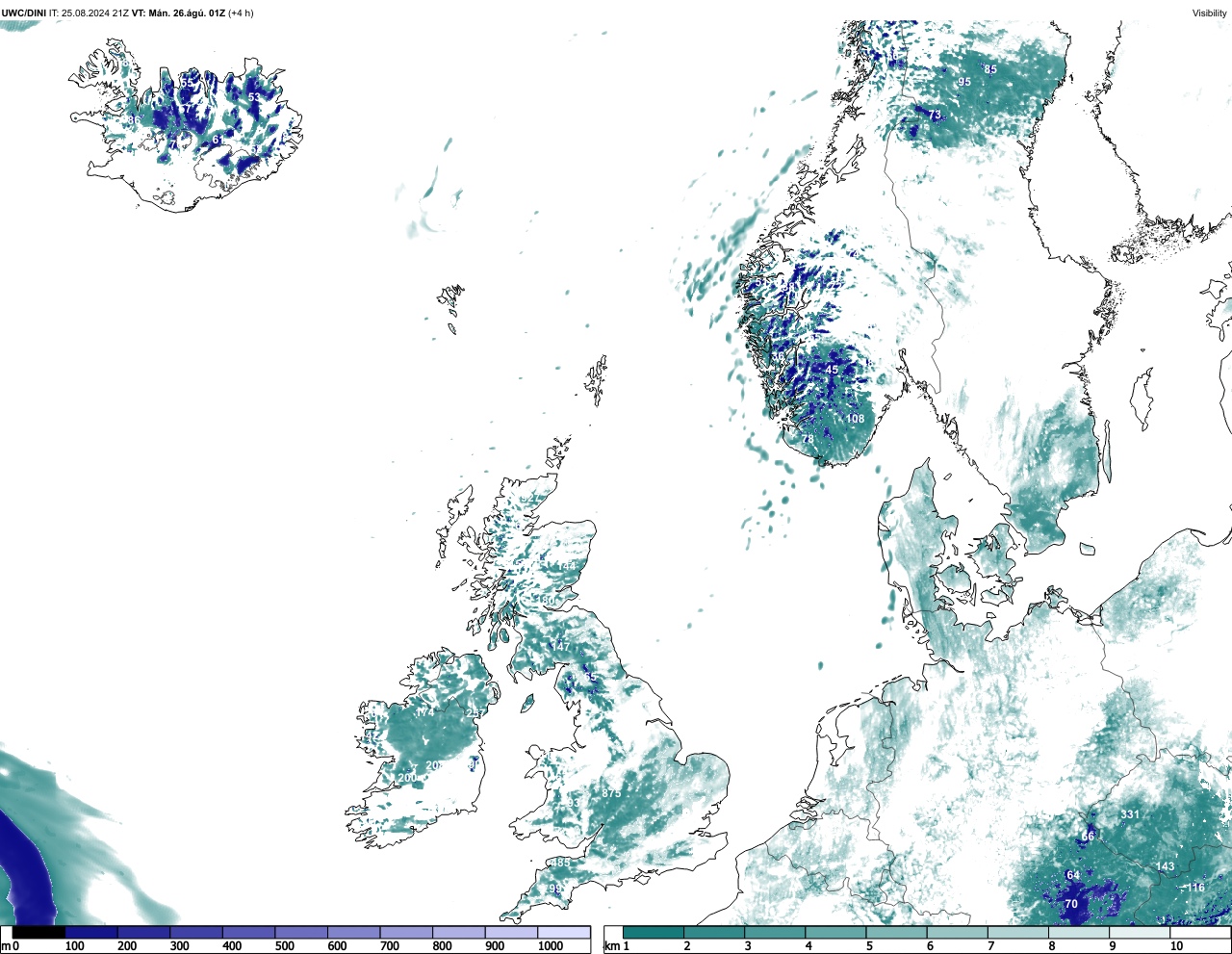Select the 5–6 km legend swatch
The height and width of the screenshot is (954, 1232).
[897, 932]
